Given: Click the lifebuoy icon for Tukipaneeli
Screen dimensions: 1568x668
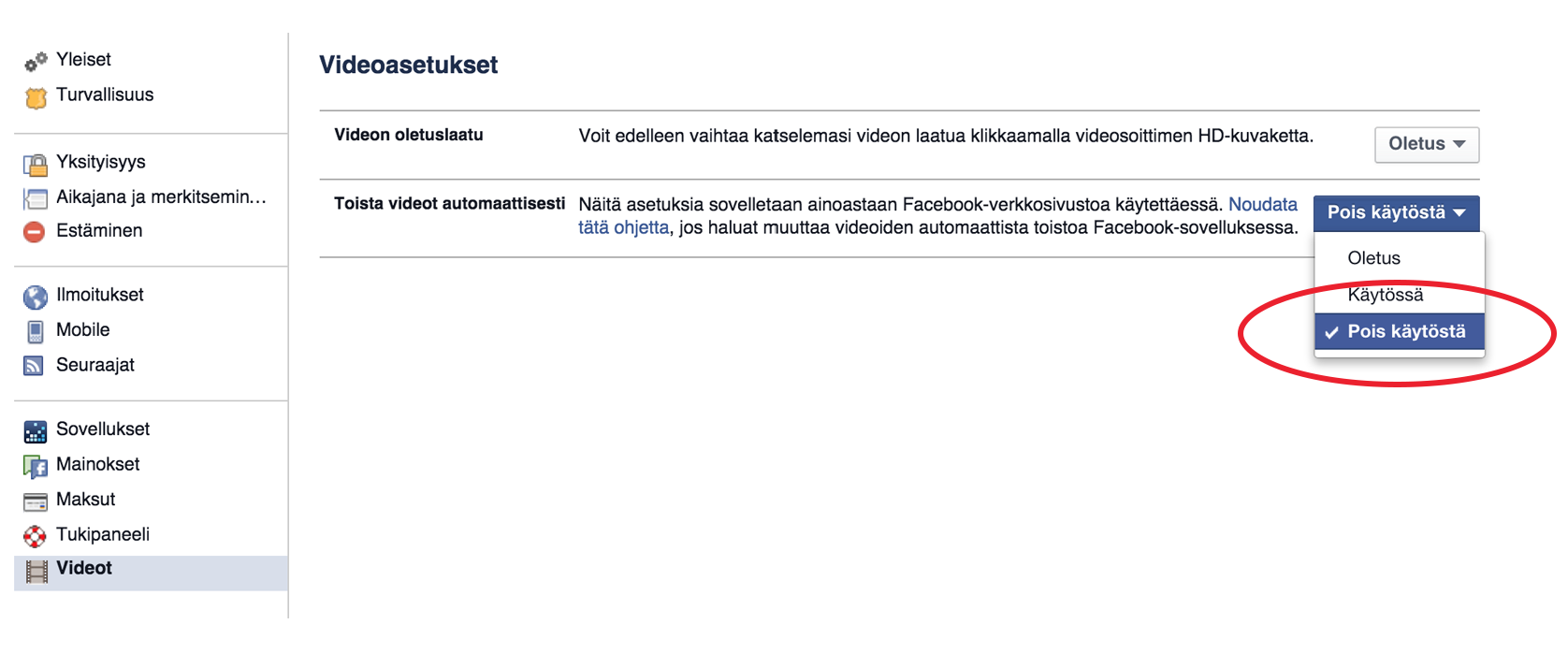Looking at the screenshot, I should point(35,536).
